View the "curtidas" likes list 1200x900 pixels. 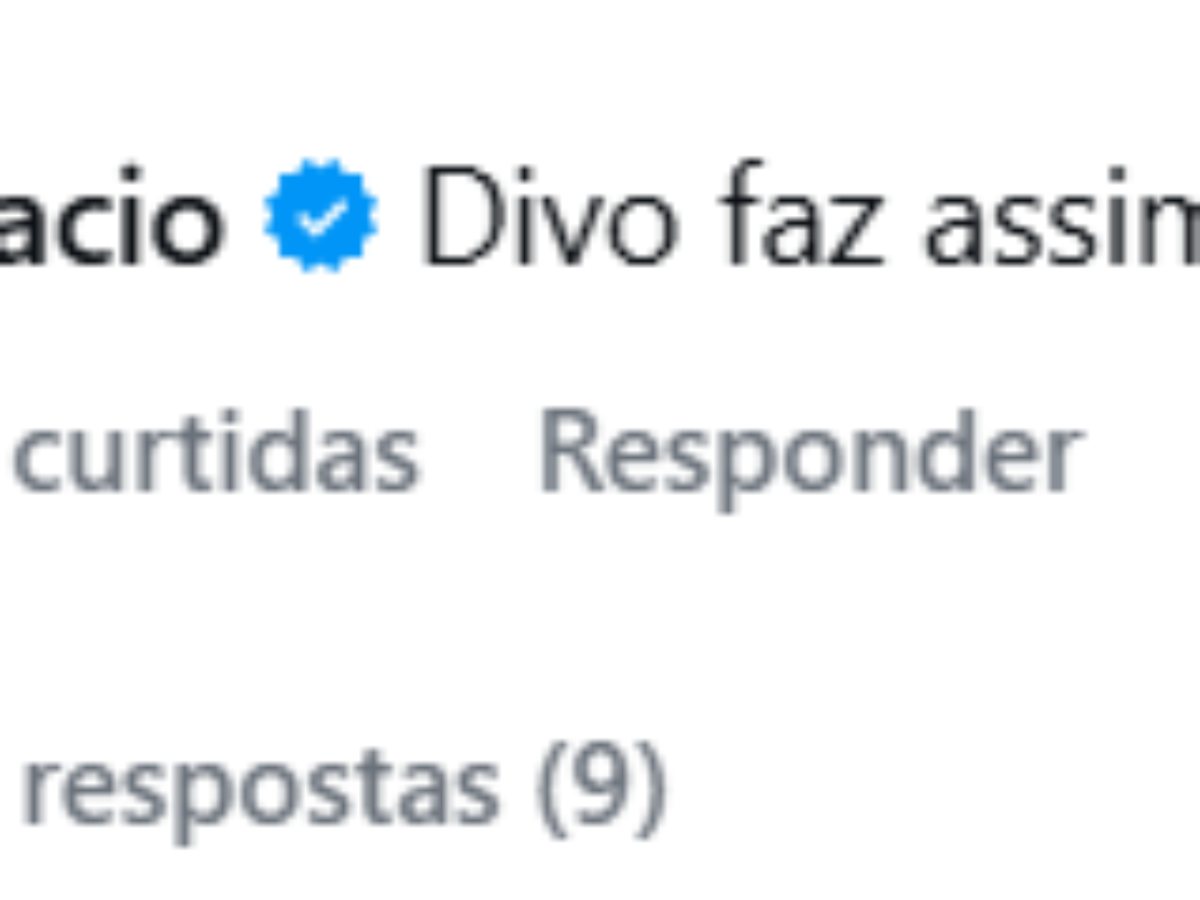[x=215, y=453]
